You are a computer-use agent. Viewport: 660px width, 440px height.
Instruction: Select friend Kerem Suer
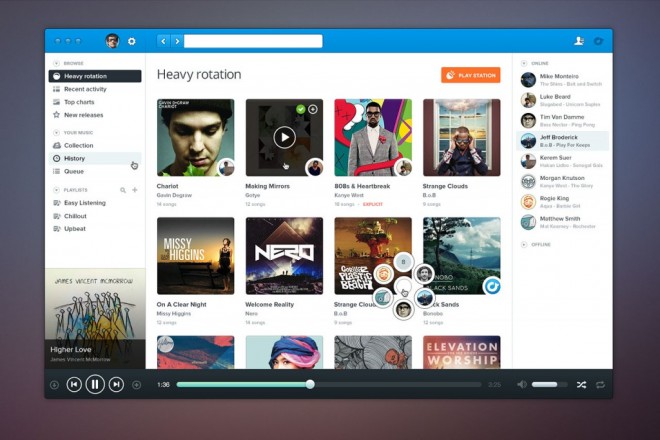pyautogui.click(x=562, y=161)
